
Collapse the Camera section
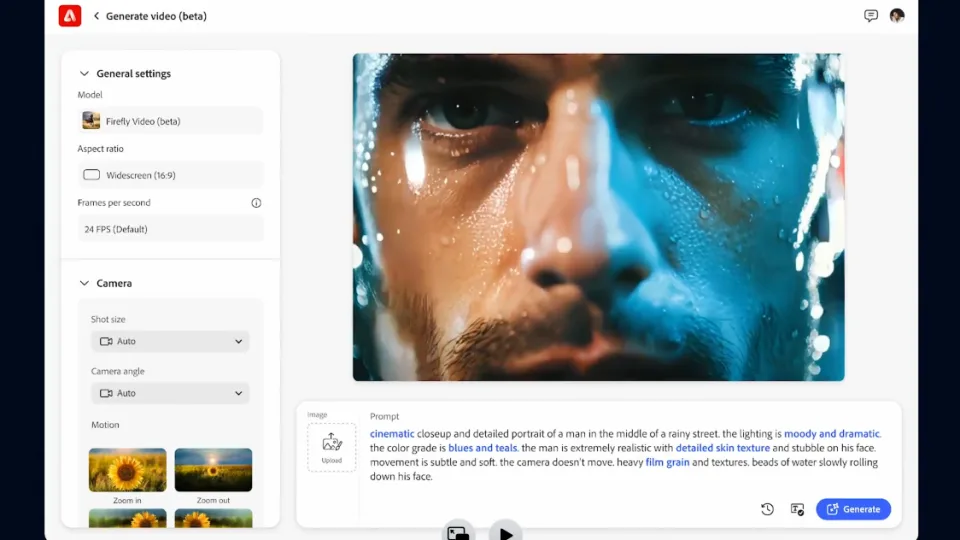tap(84, 284)
